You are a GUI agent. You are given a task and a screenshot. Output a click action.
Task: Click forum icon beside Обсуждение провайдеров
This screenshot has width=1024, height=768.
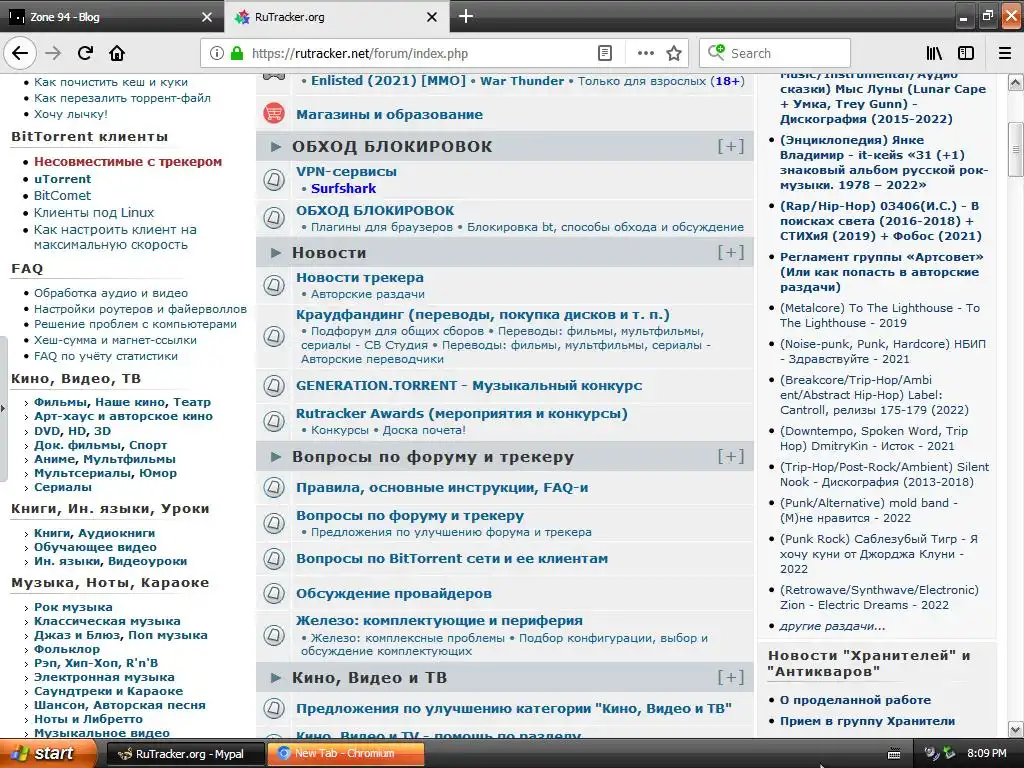pos(274,593)
